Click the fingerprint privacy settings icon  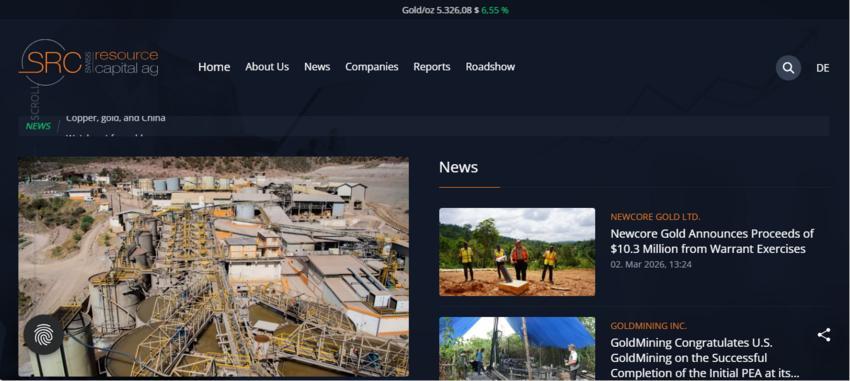pyautogui.click(x=43, y=334)
